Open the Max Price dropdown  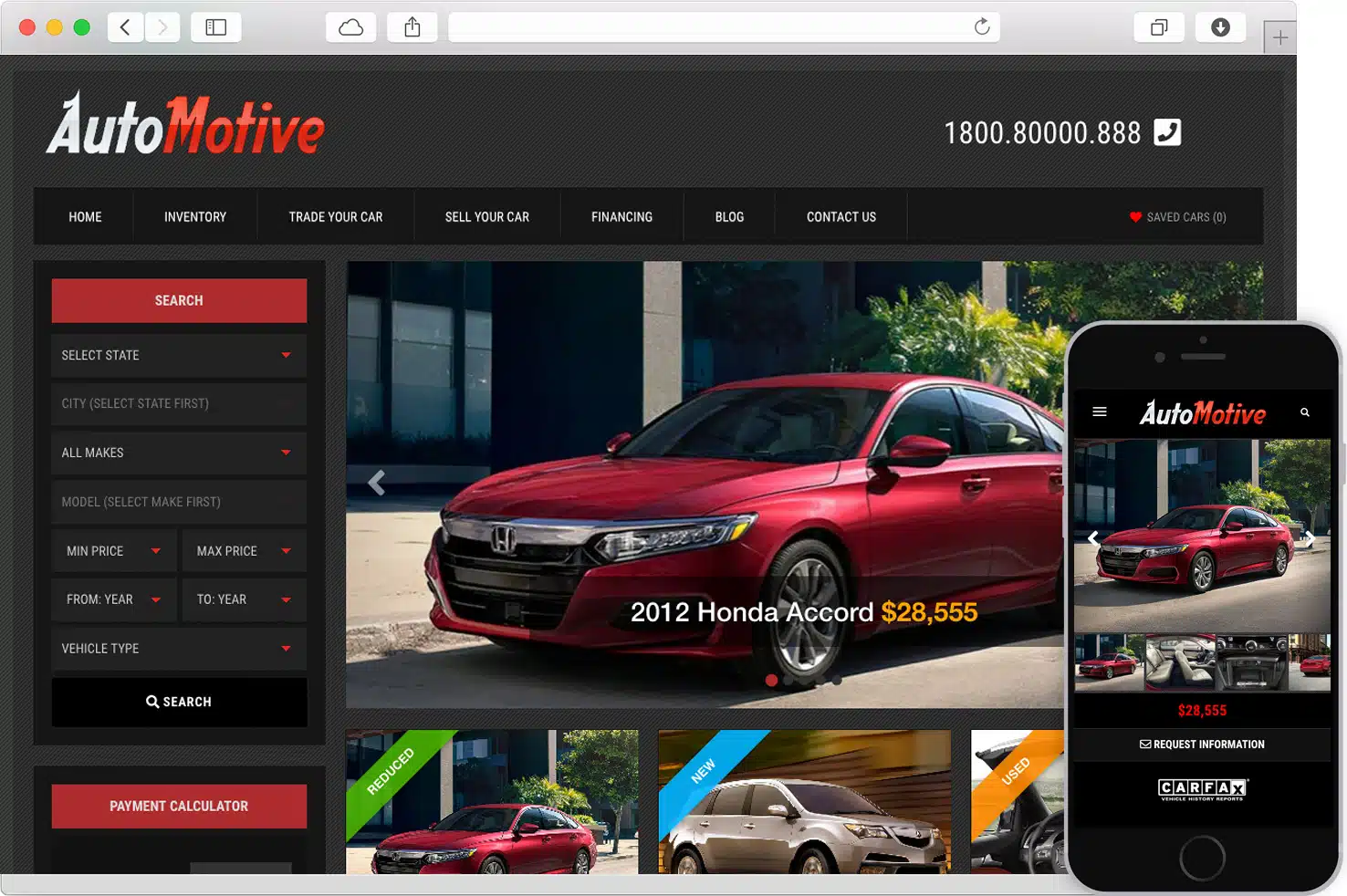(245, 551)
